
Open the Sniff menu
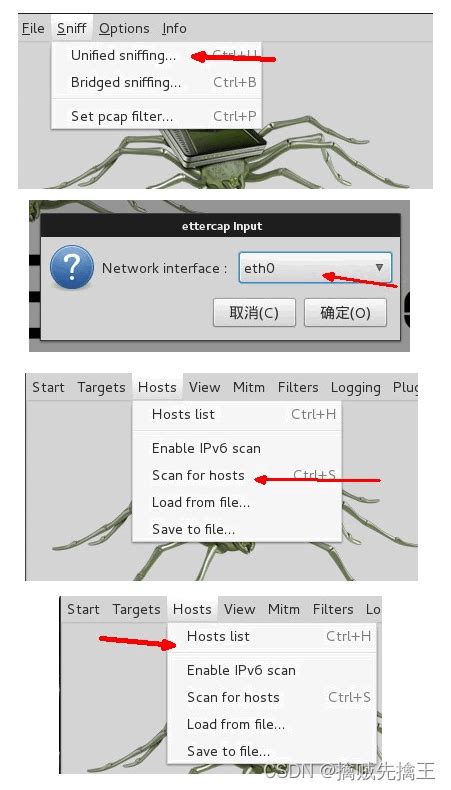72,29
